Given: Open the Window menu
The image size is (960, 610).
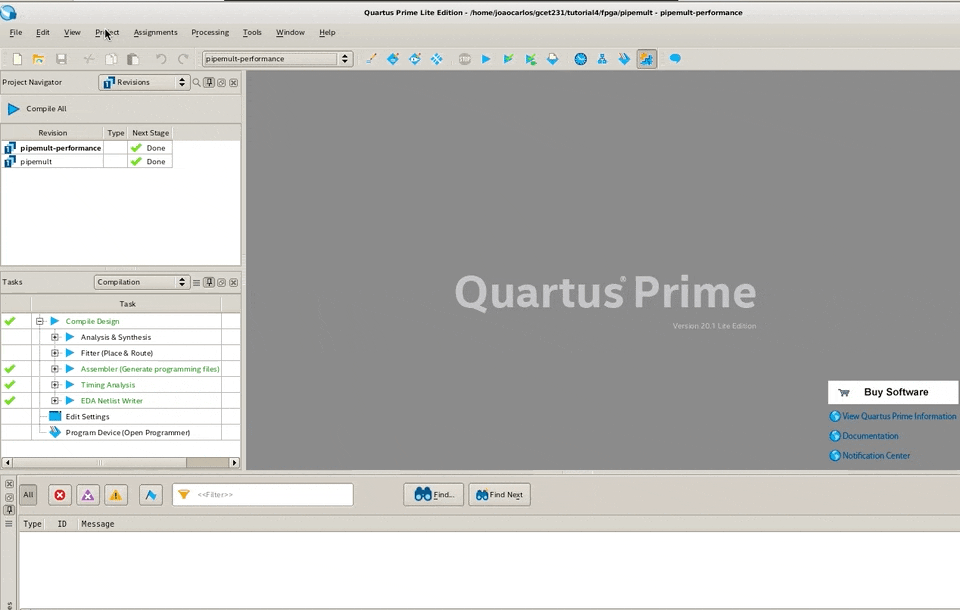Looking at the screenshot, I should coord(290,32).
